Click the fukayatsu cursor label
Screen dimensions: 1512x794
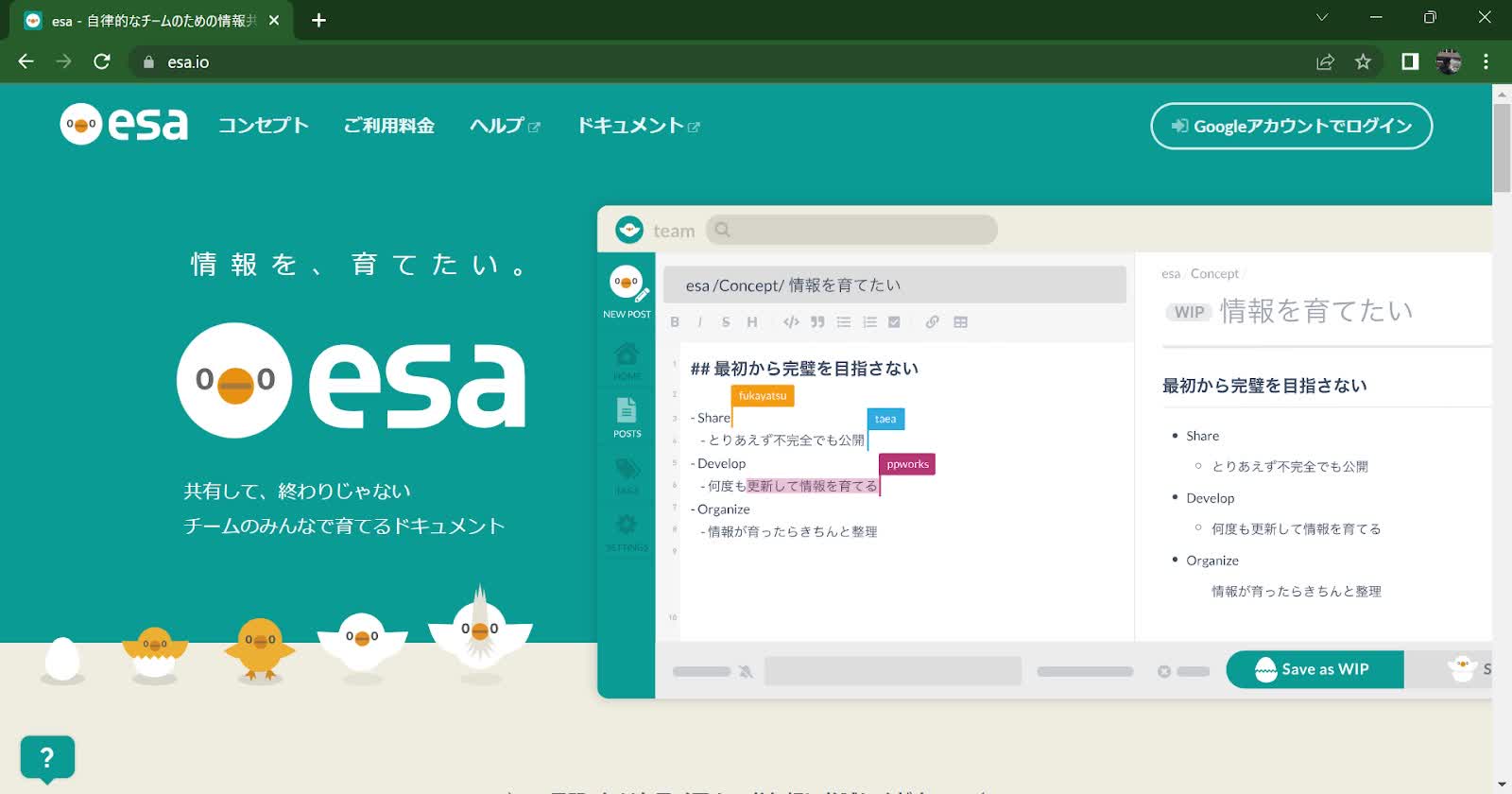pyautogui.click(x=763, y=396)
